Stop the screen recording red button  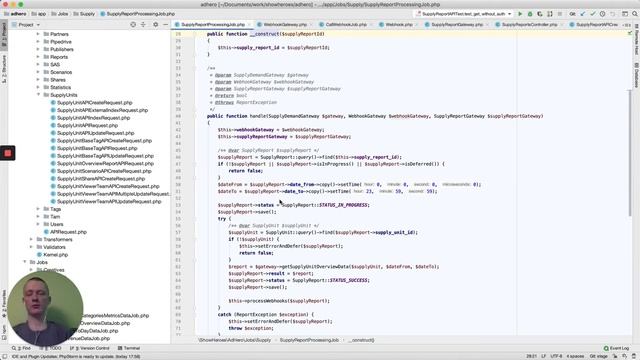(x=8, y=153)
